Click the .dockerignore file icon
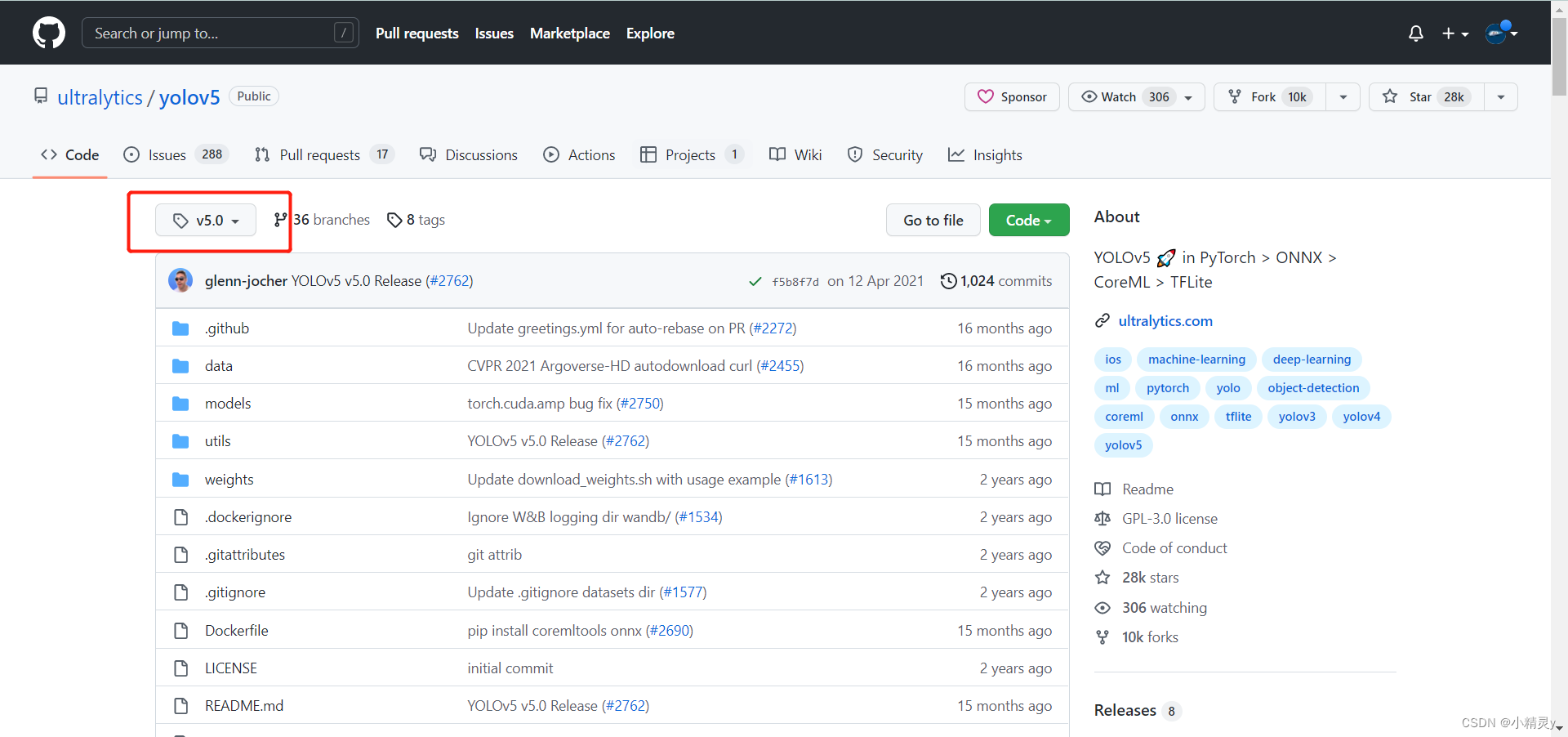 pyautogui.click(x=181, y=517)
